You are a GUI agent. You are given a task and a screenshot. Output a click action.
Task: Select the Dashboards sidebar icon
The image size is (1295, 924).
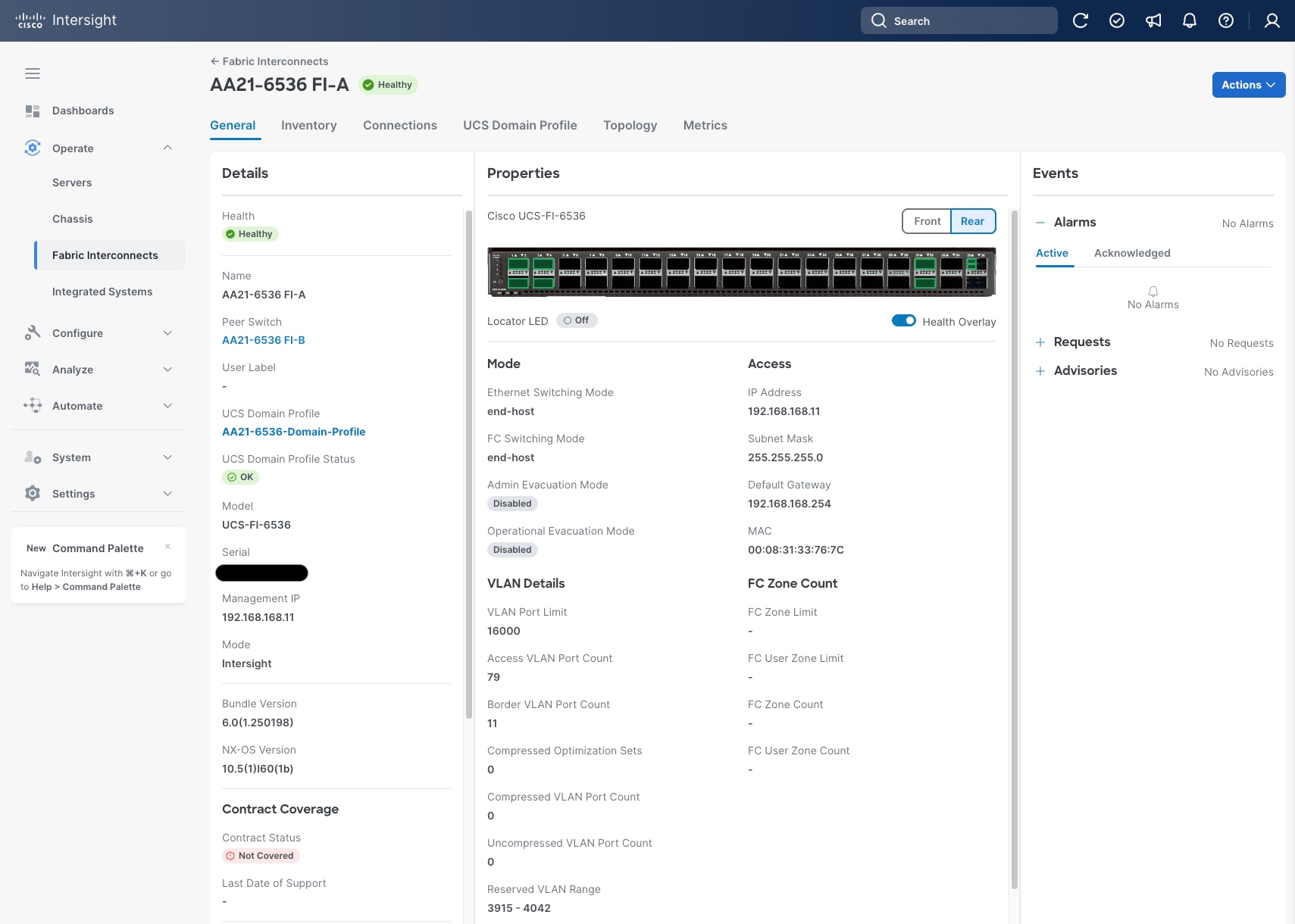click(33, 111)
